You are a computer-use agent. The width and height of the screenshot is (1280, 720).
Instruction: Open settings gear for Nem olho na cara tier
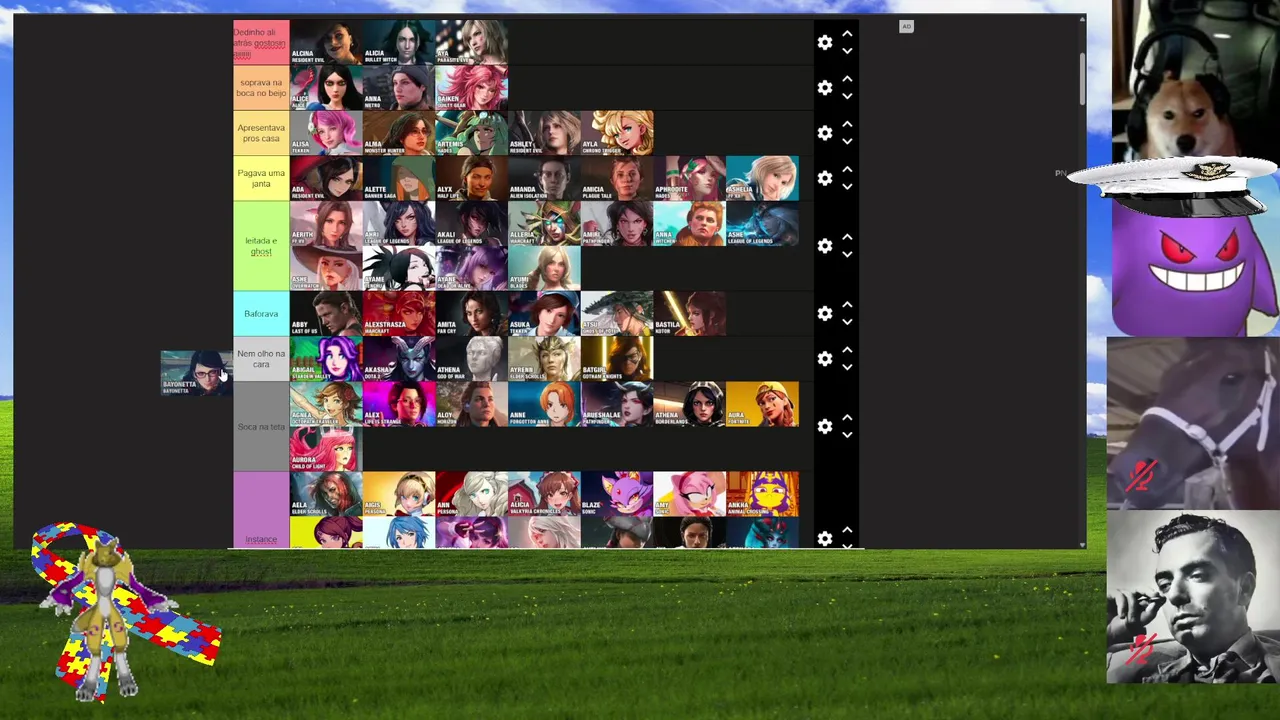point(824,359)
